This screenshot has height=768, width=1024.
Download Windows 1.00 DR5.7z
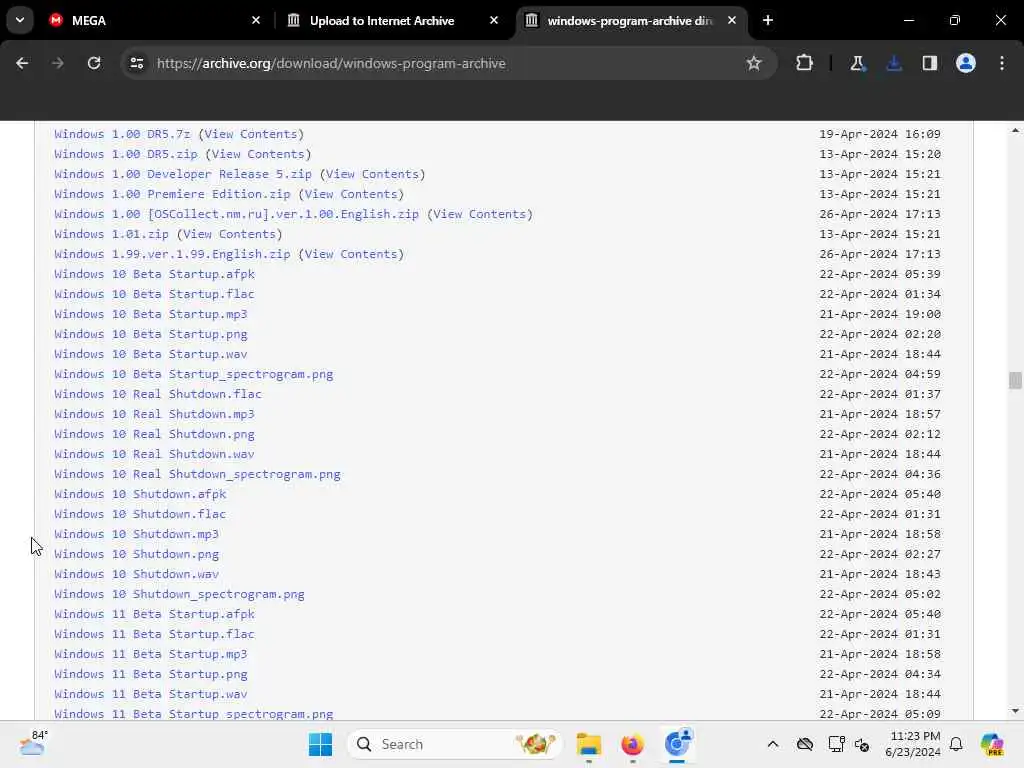point(122,134)
